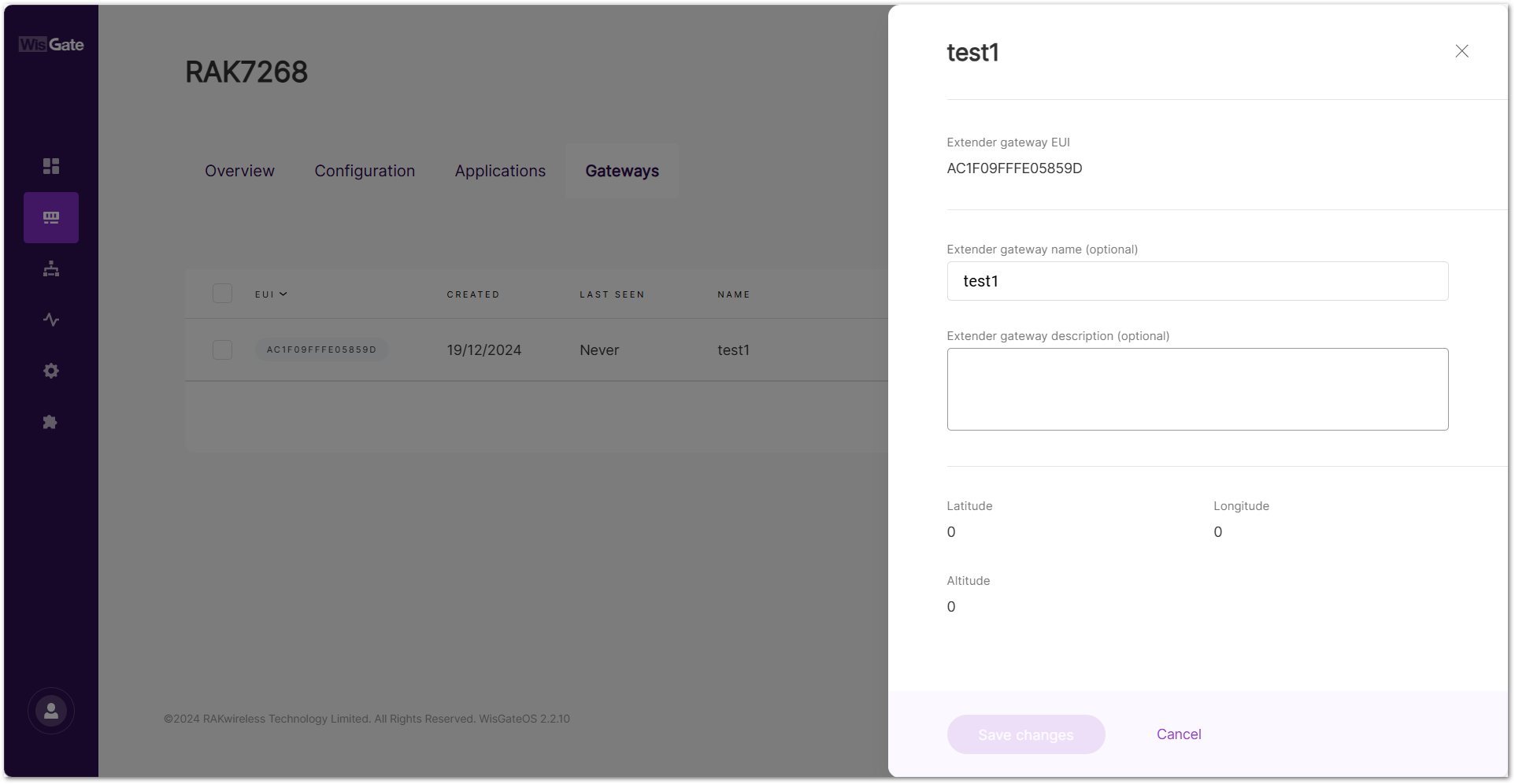Open the Network topology icon in sidebar
Screen dimensions: 1515x784
click(51, 268)
